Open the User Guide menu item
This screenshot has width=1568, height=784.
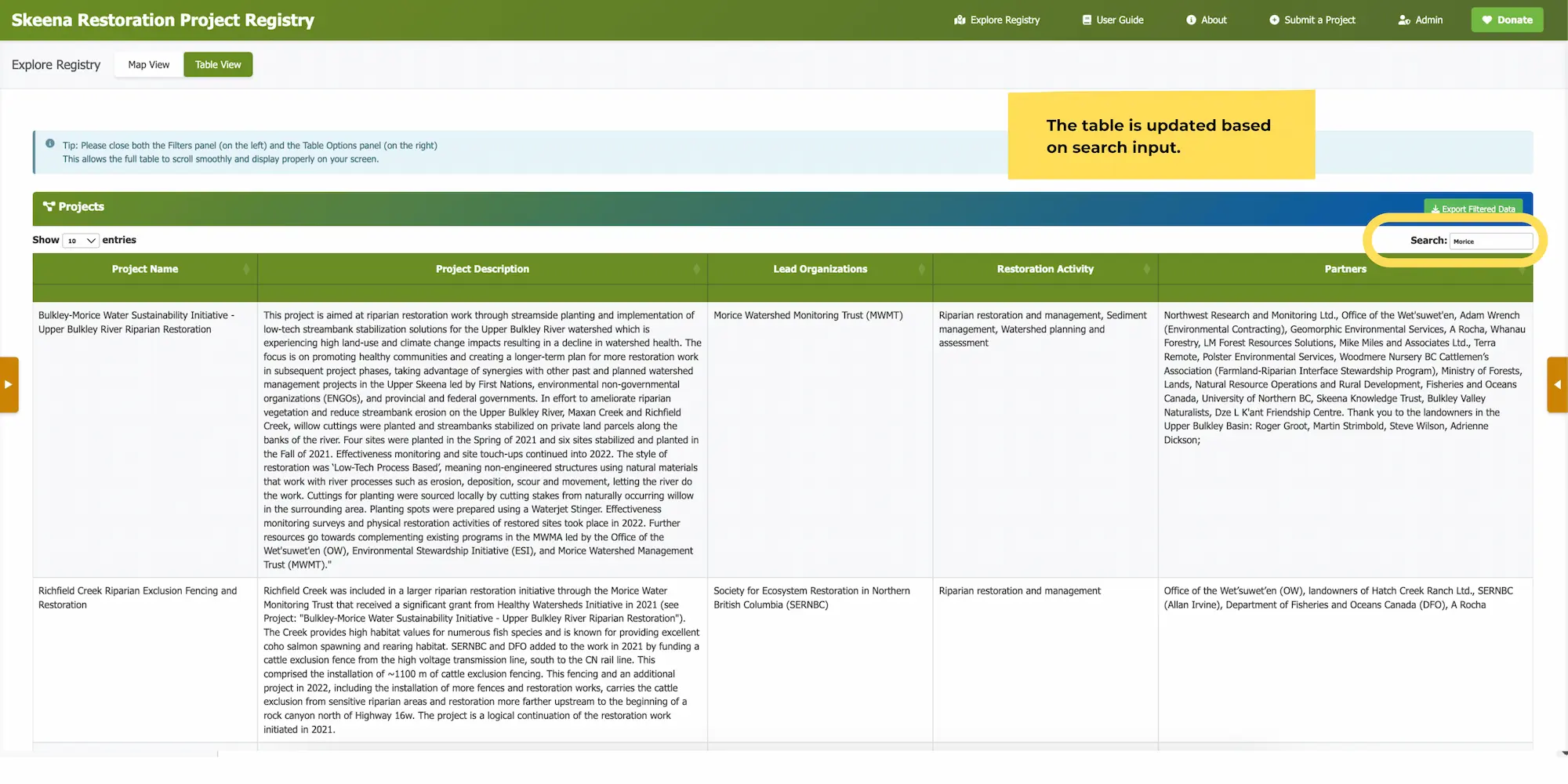1120,20
